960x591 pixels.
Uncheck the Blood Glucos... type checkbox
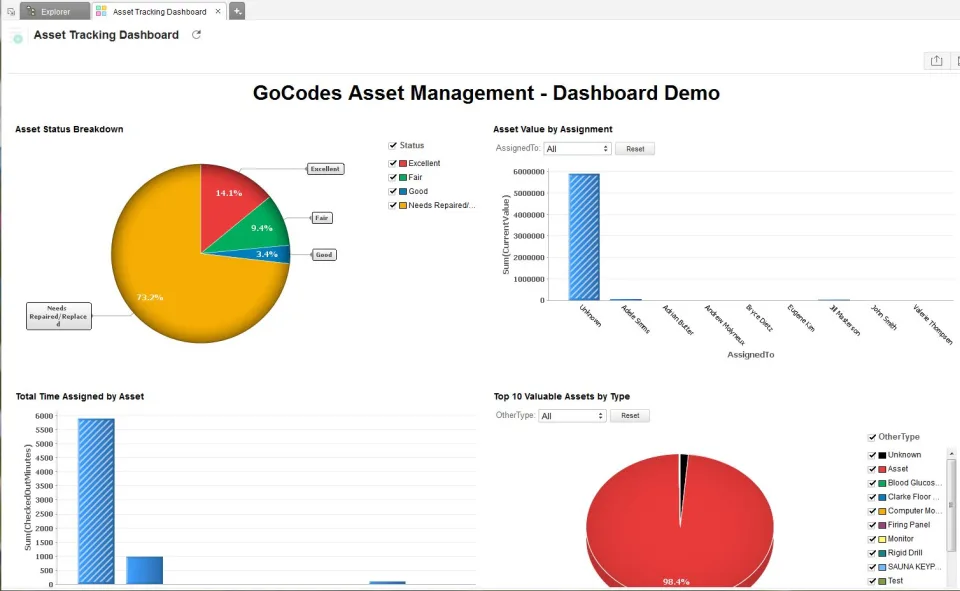tap(872, 483)
